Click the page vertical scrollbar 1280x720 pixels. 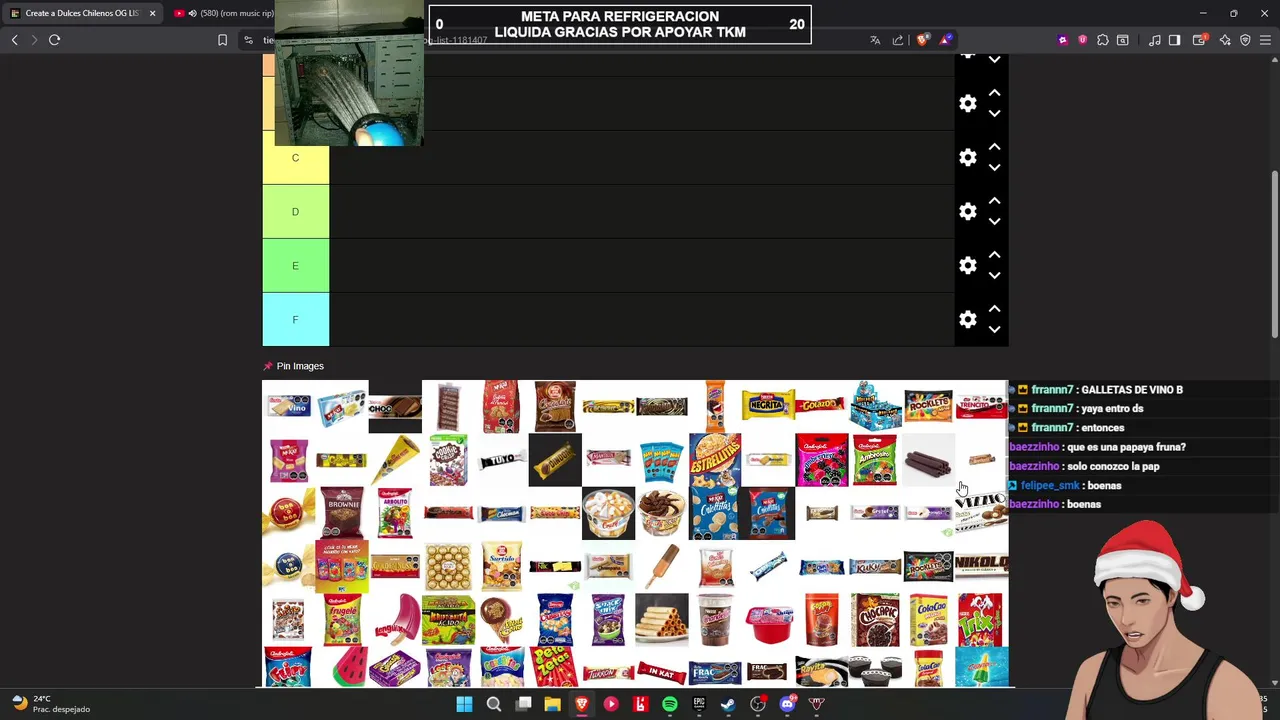tap(1274, 255)
